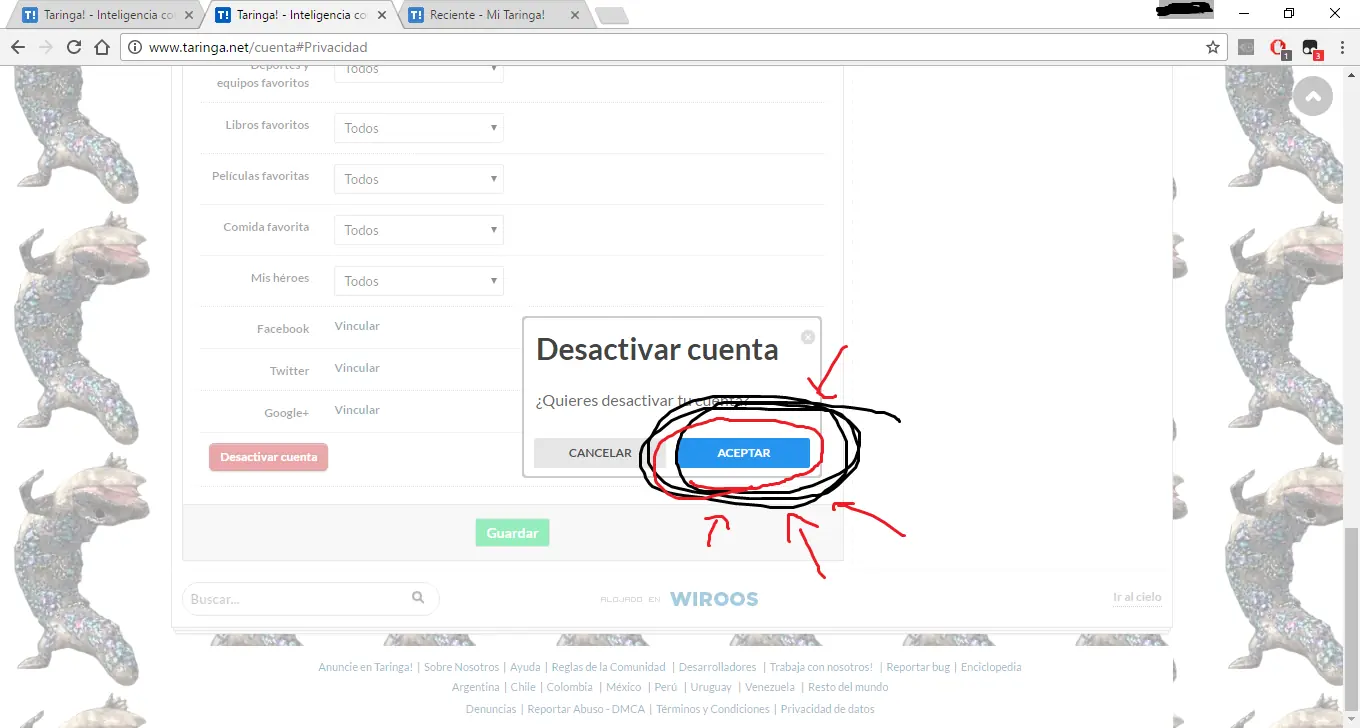This screenshot has height=728, width=1360.
Task: Click the Ir al cielo link
Action: coord(1137,597)
